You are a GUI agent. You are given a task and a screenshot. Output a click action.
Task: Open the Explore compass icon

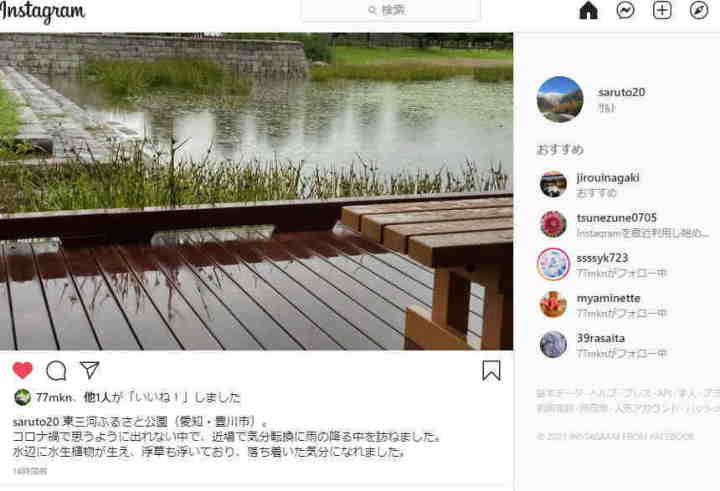[x=699, y=10]
